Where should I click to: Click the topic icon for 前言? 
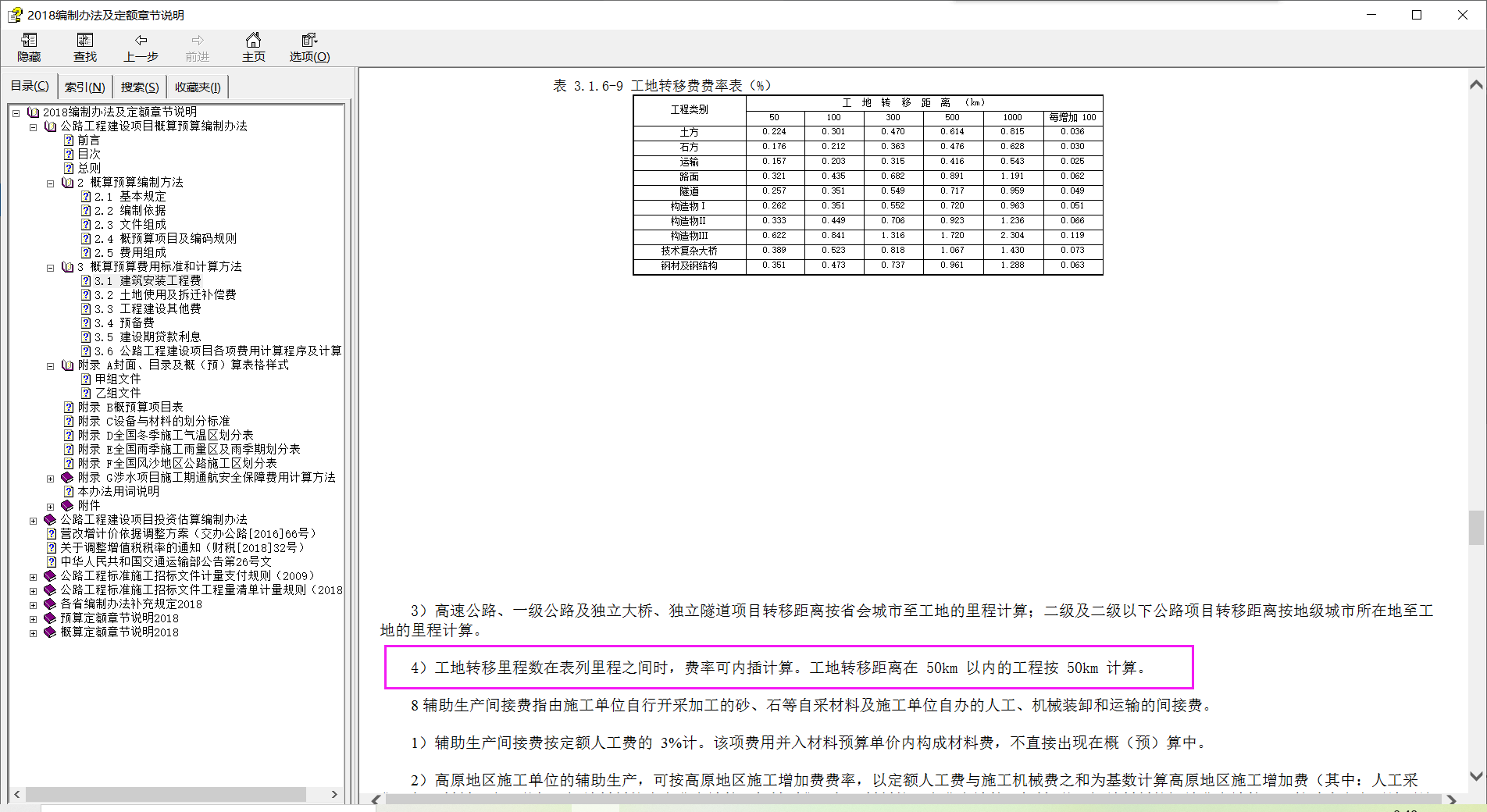coord(69,141)
